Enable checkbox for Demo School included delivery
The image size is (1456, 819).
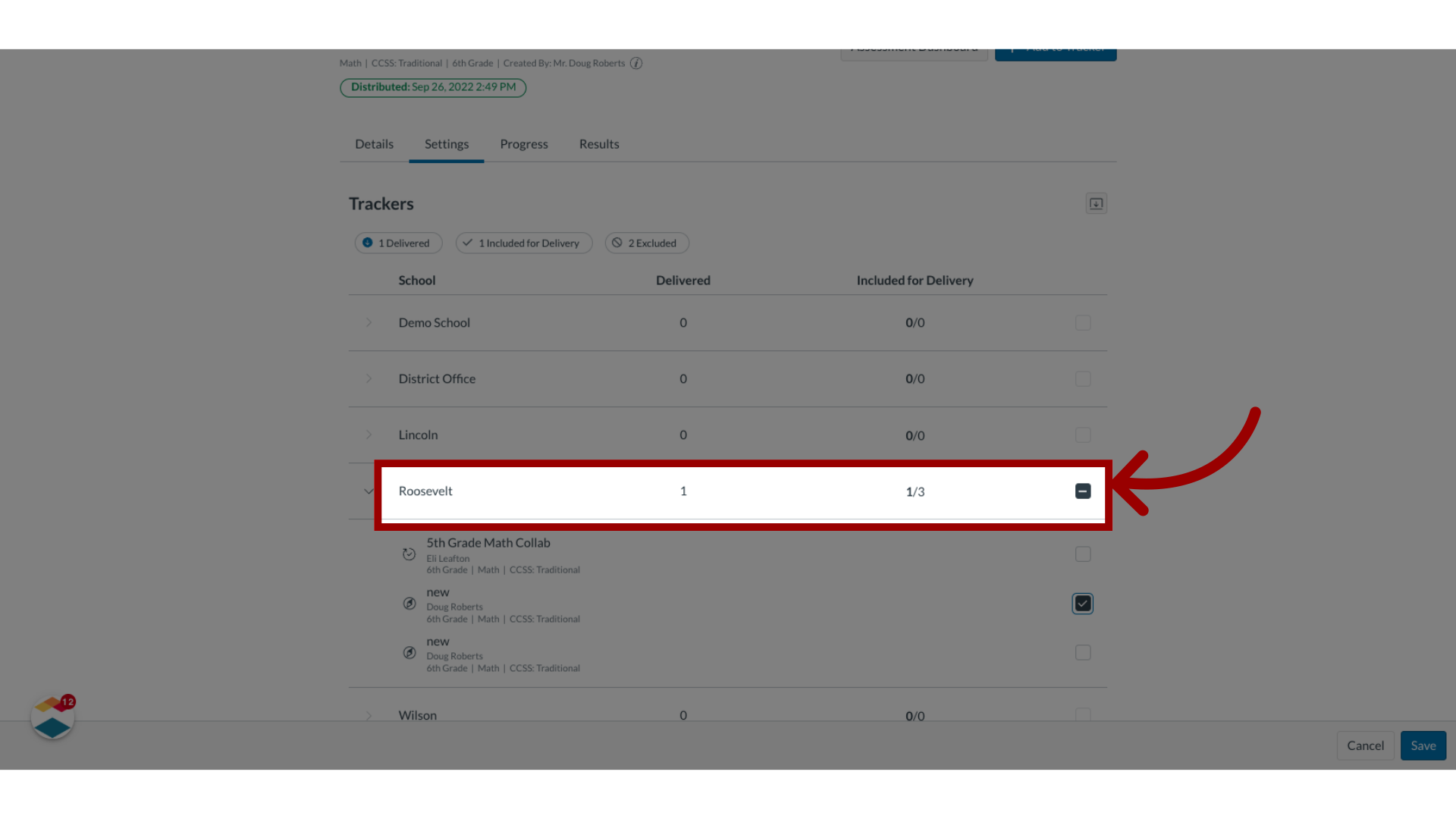[x=1083, y=322]
